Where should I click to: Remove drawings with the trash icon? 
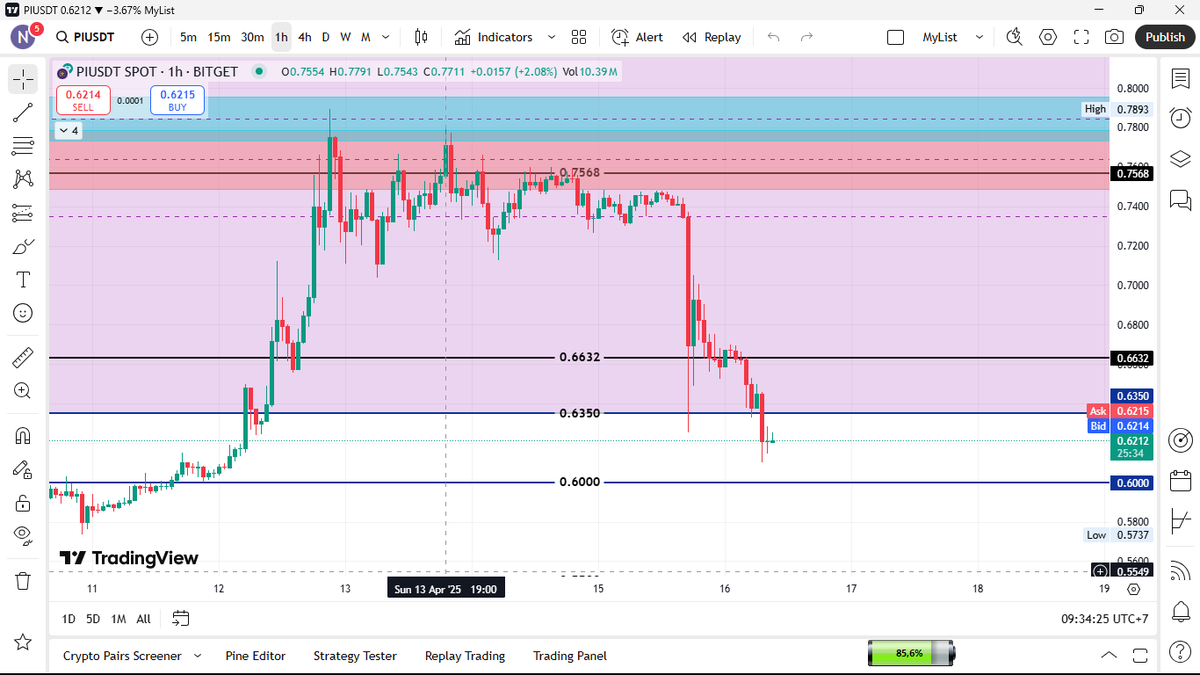(x=23, y=580)
